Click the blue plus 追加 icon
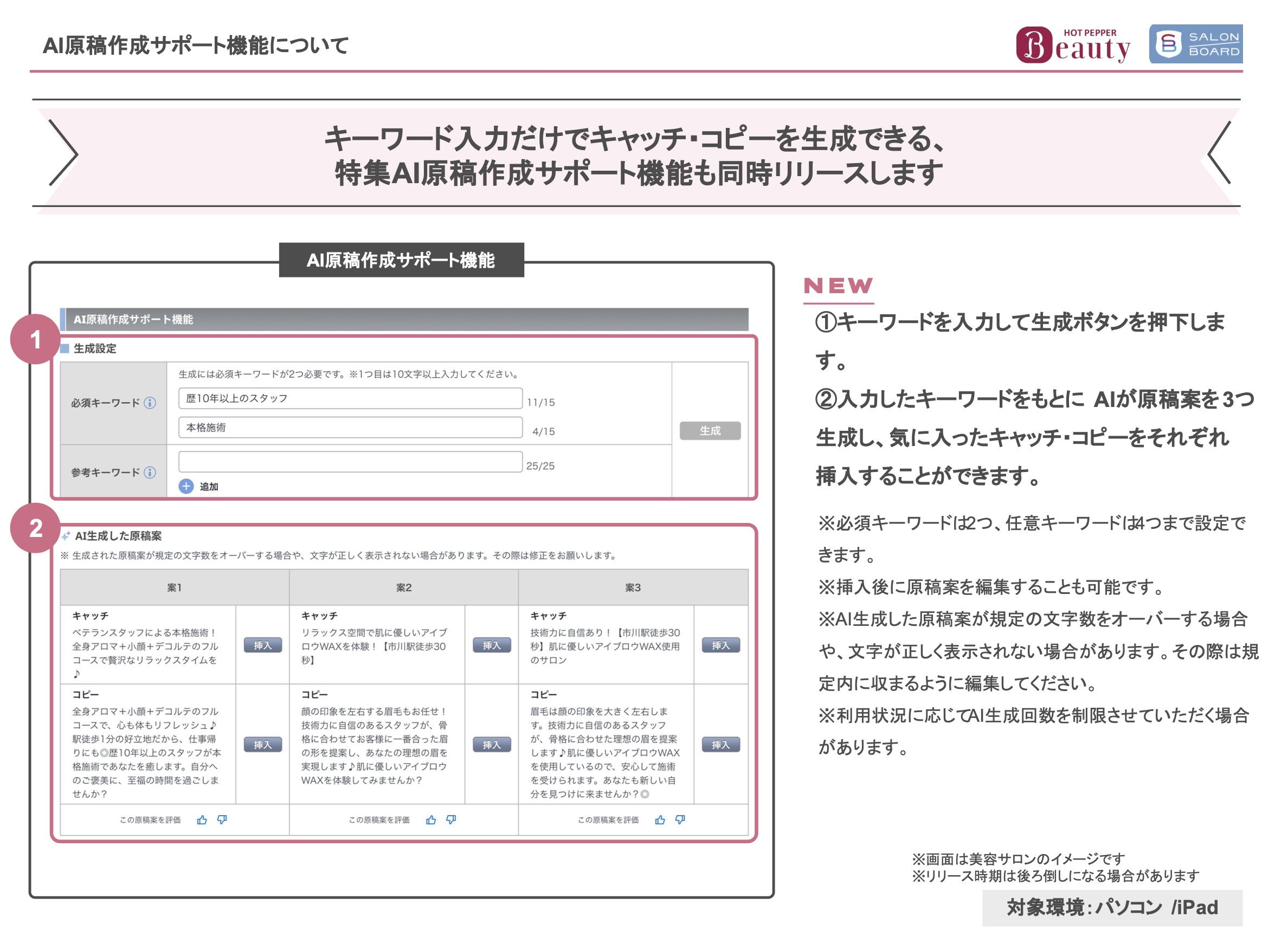Screen dimensions: 1288x944 186,486
